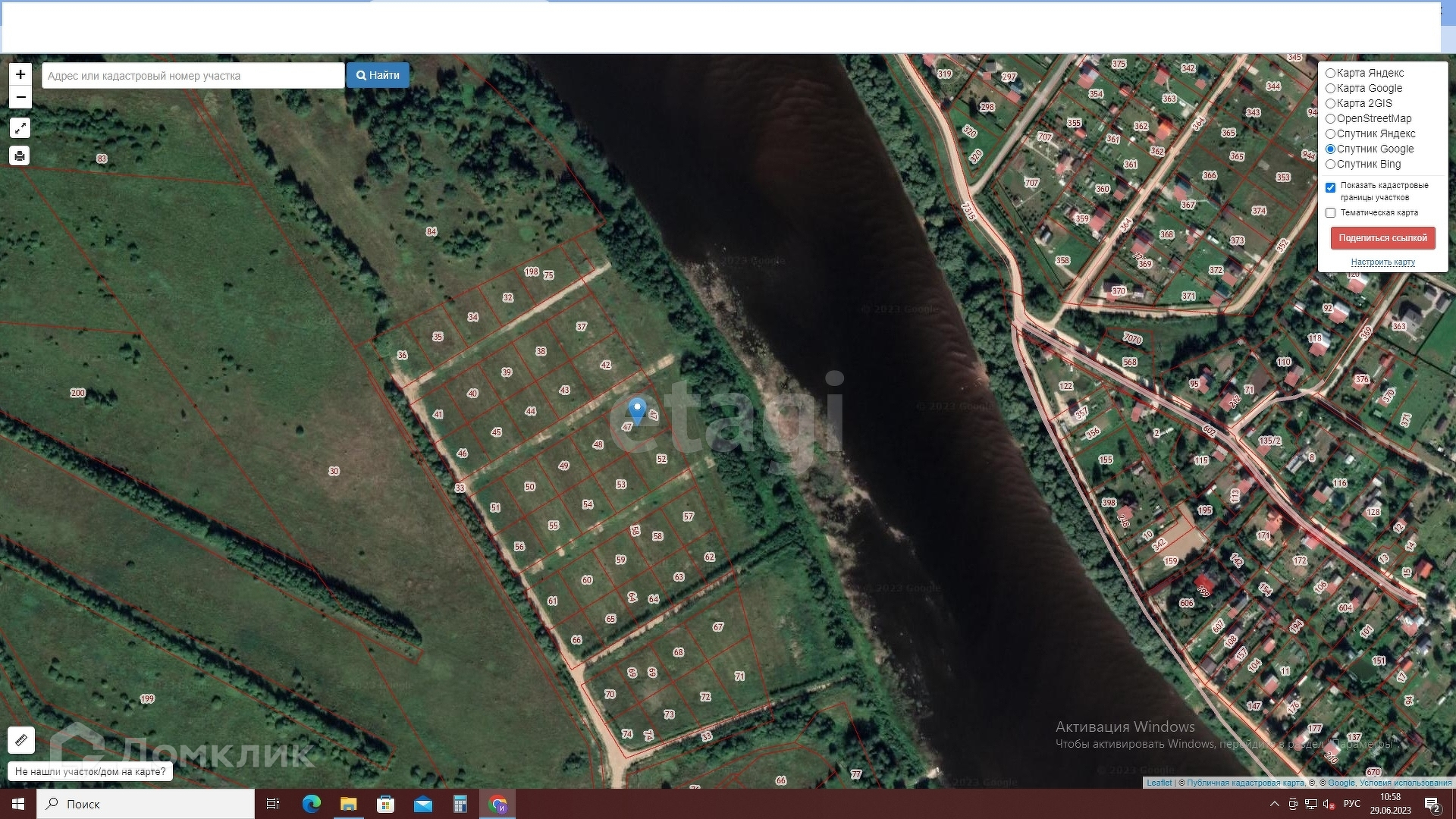Open the ruler measurement tool

(x=21, y=739)
